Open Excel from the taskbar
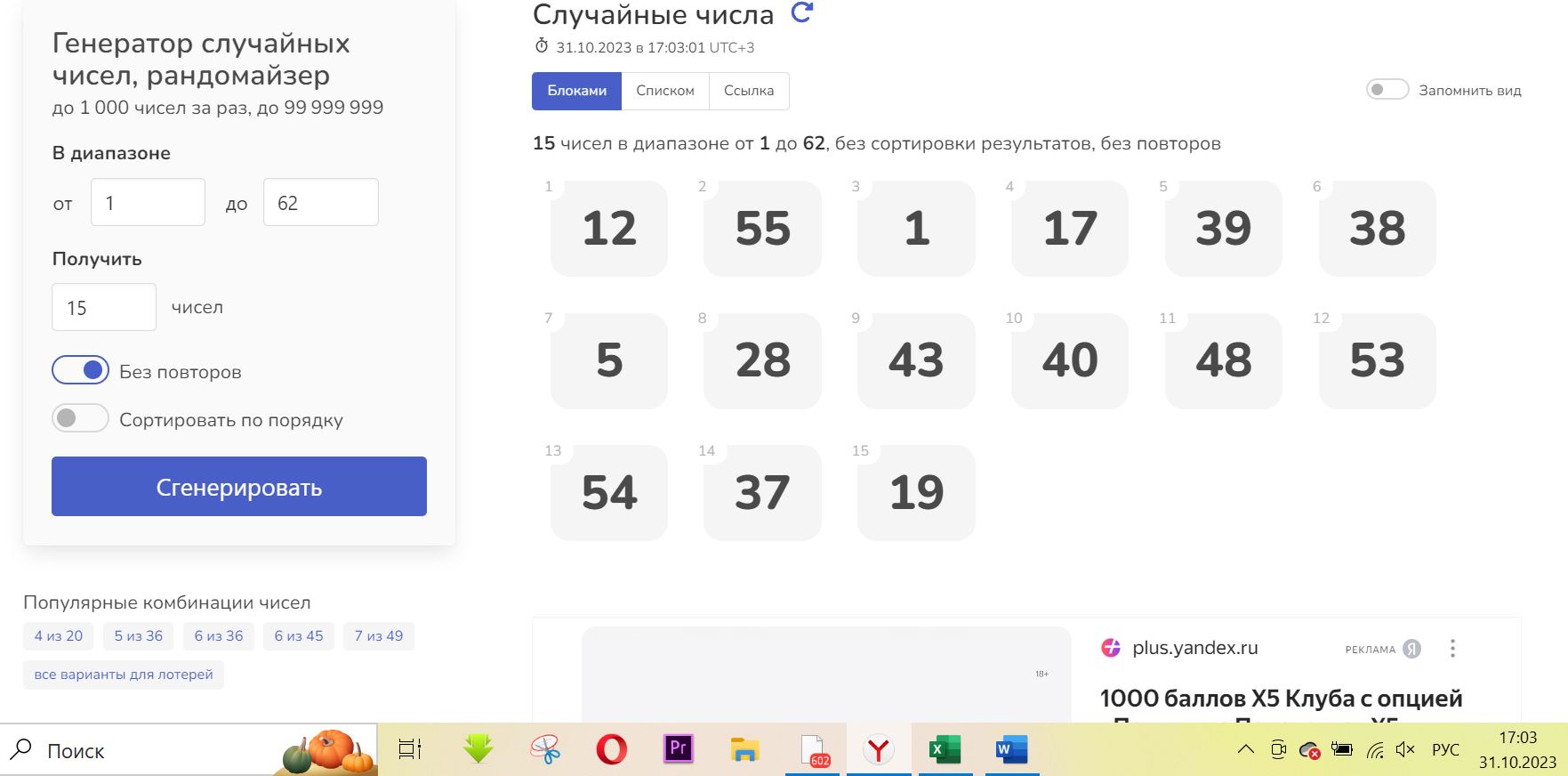1568x776 pixels. 945,750
